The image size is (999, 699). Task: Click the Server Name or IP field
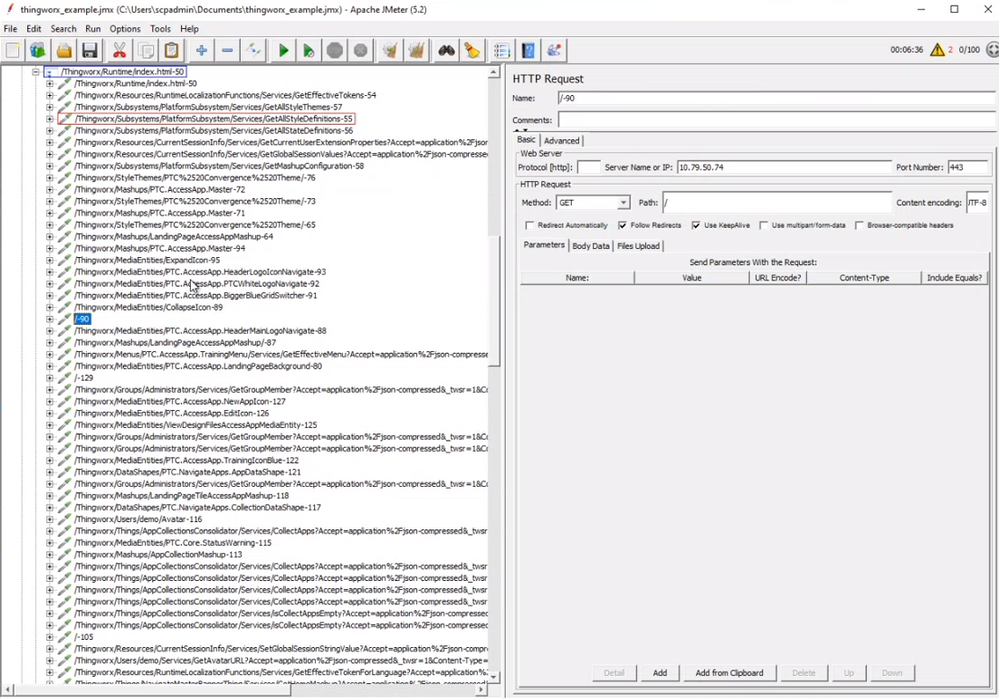[x=783, y=168]
